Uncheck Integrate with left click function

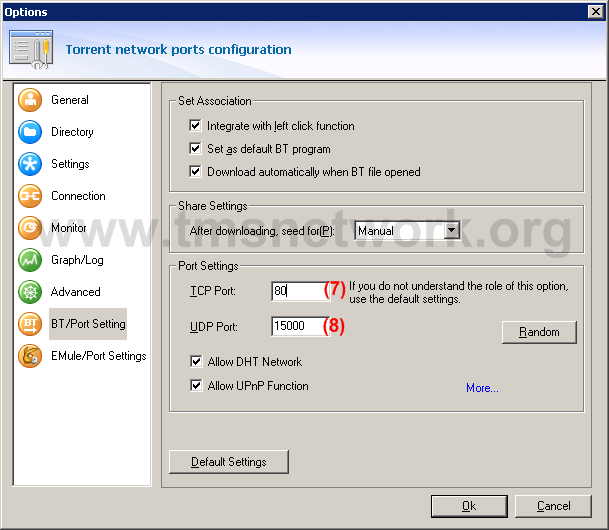coord(195,125)
